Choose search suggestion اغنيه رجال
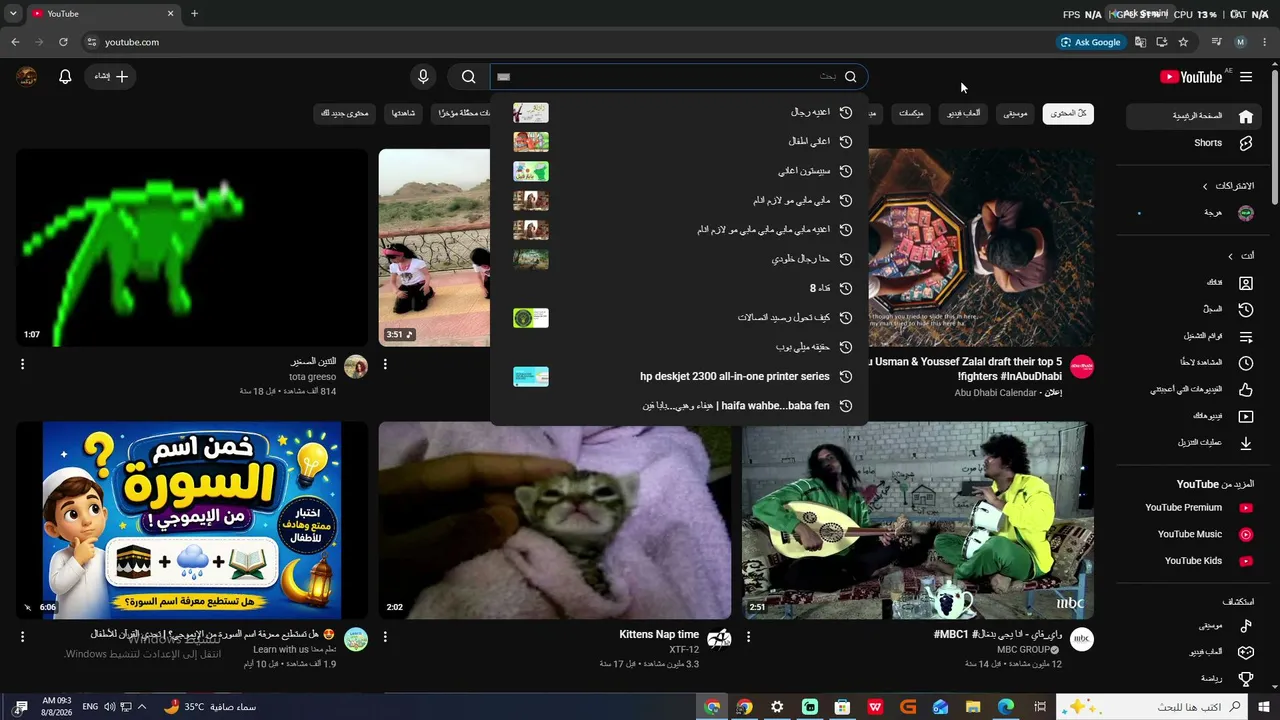This screenshot has height=720, width=1280. [x=679, y=113]
